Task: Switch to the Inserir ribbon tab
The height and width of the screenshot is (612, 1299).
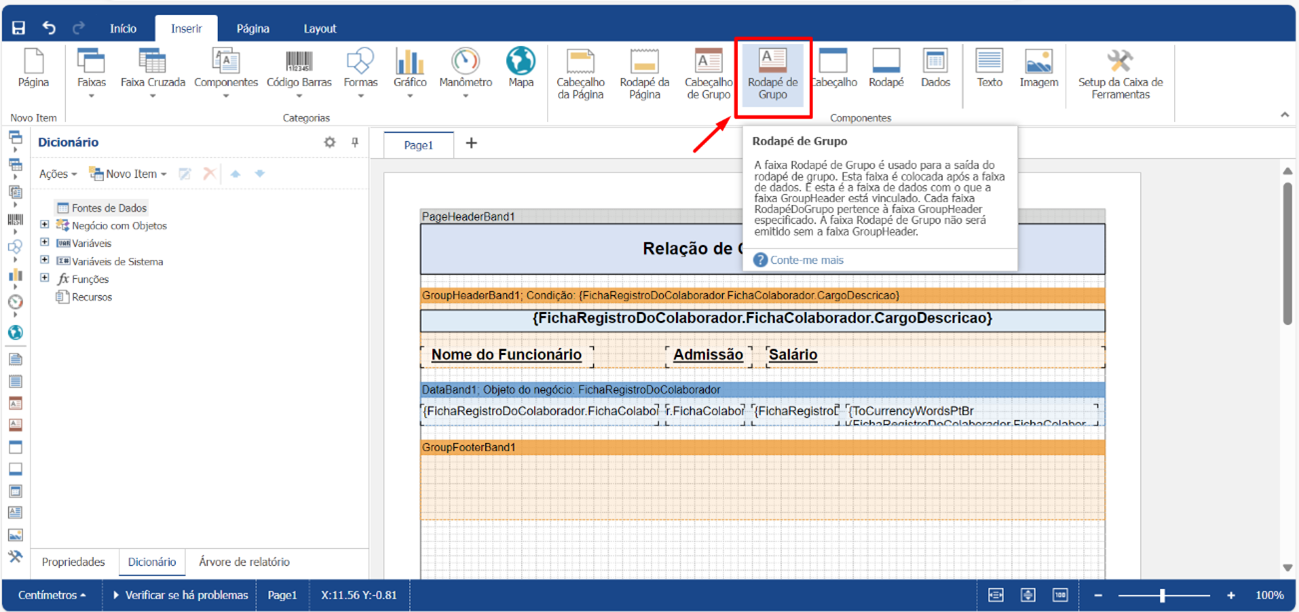Action: (186, 29)
